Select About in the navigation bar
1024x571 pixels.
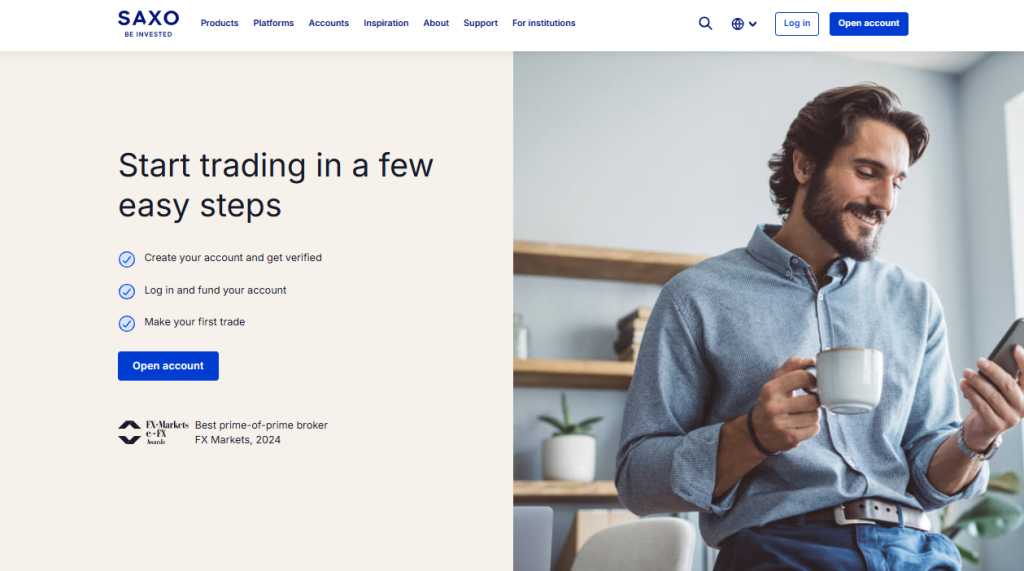point(436,23)
